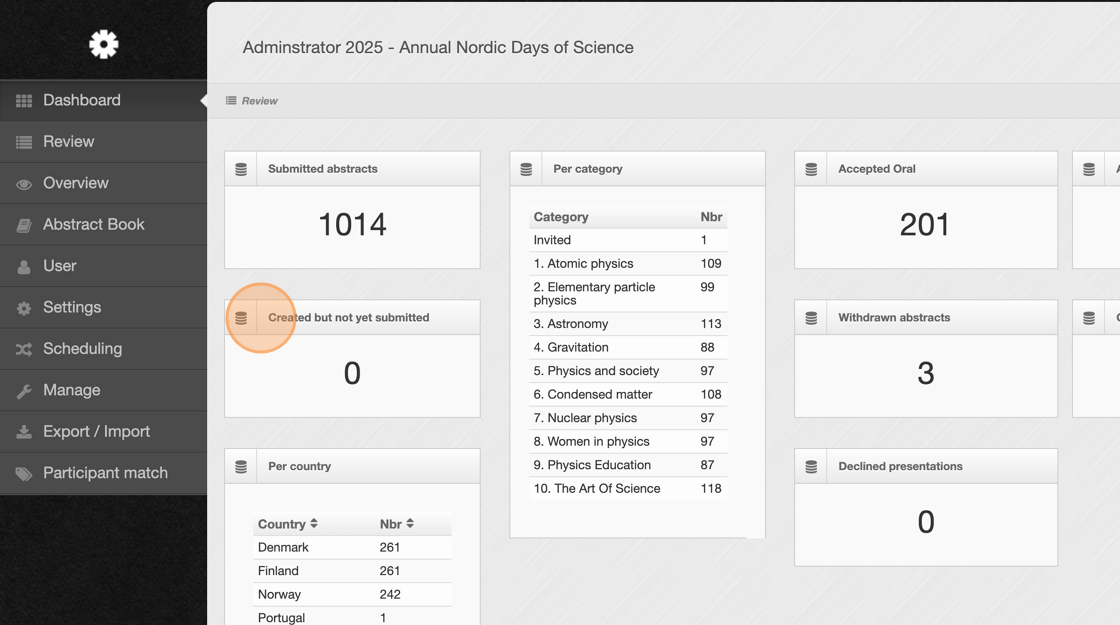The width and height of the screenshot is (1120, 625).
Task: Click database icon on Accepted Oral card
Action: [811, 169]
